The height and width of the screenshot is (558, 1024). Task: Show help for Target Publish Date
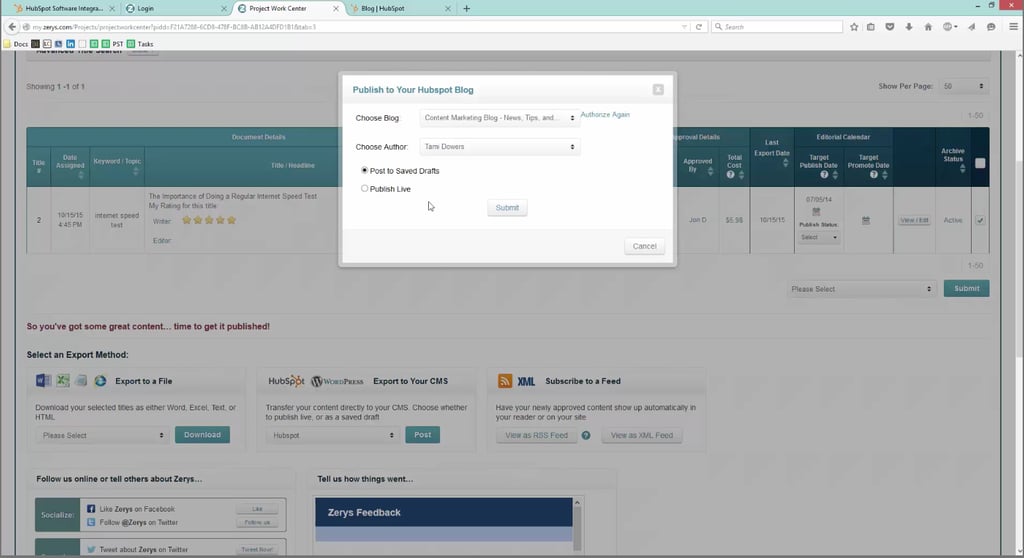pos(824,174)
